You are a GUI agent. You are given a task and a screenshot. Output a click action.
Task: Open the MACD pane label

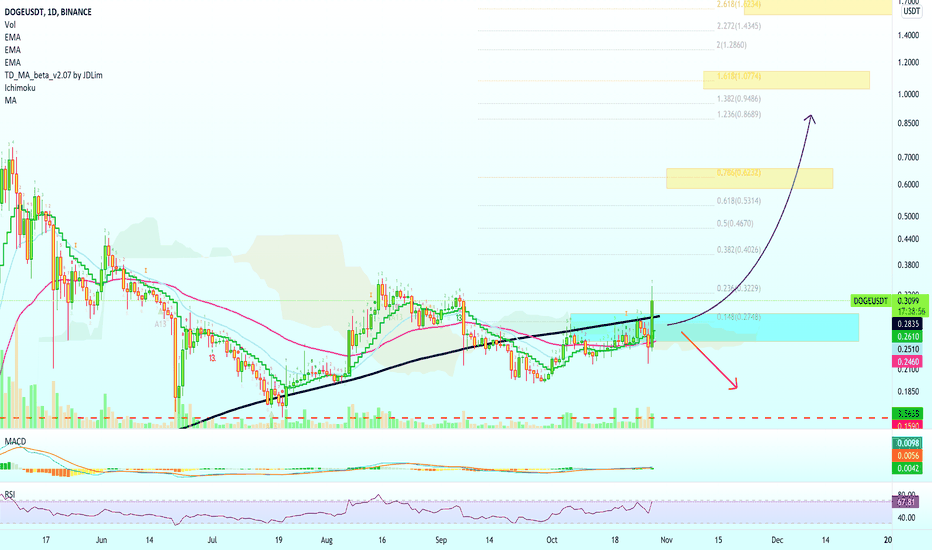coord(15,441)
